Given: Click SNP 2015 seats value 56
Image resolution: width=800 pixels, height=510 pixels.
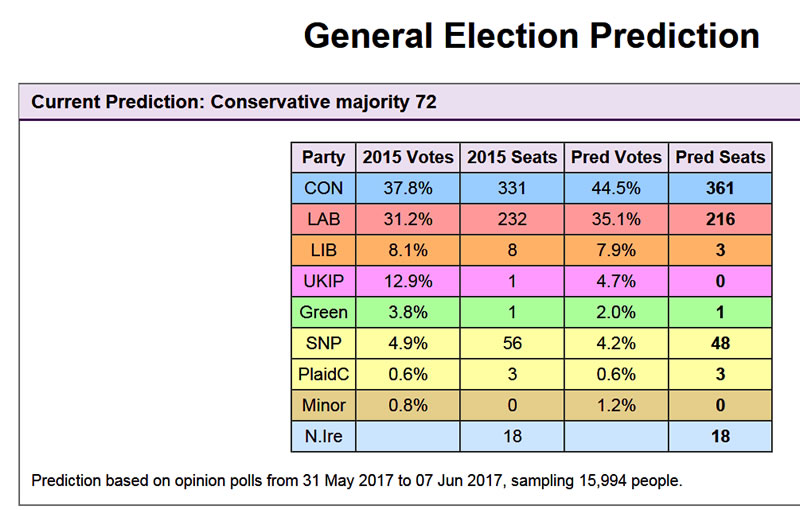Looking at the screenshot, I should [512, 343].
